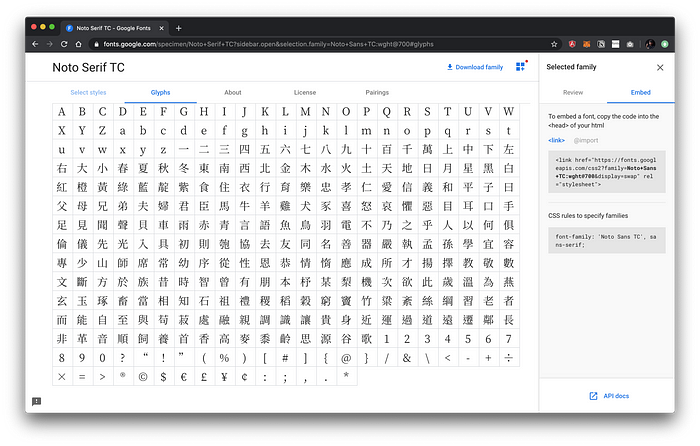Viewport: 700px width, 446px height.
Task: Choose the <link> embed option
Action: pos(556,140)
